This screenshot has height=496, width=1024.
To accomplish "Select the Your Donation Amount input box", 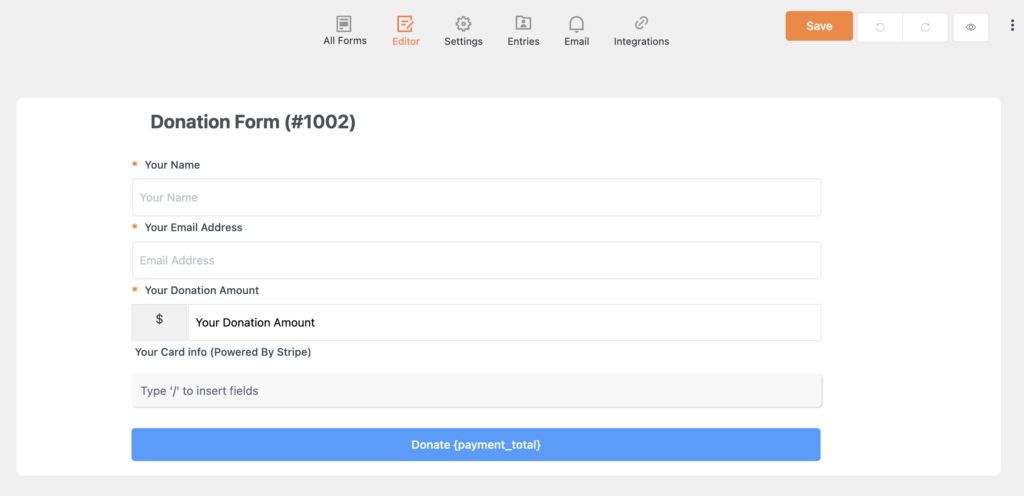I will click(x=504, y=323).
